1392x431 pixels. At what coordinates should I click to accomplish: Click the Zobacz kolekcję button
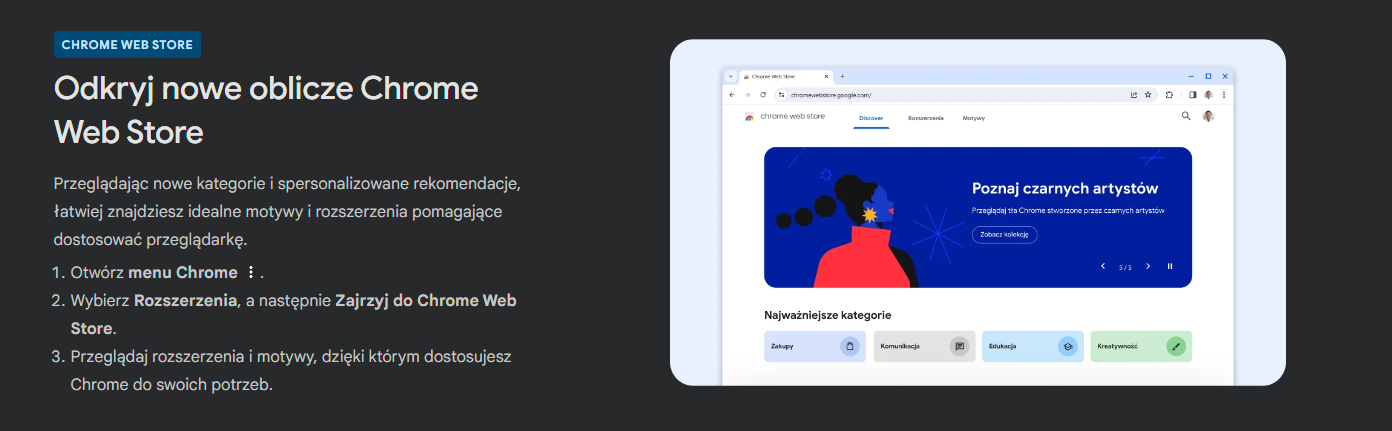click(x=1004, y=235)
